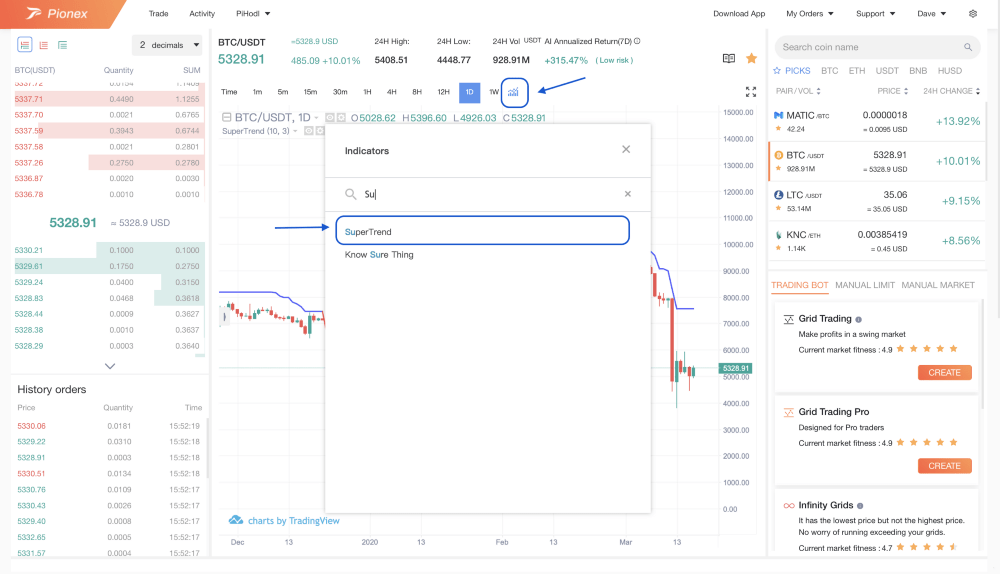Screen dimensions: 1000x574
Task: Open the Trade menu
Action: coord(158,13)
